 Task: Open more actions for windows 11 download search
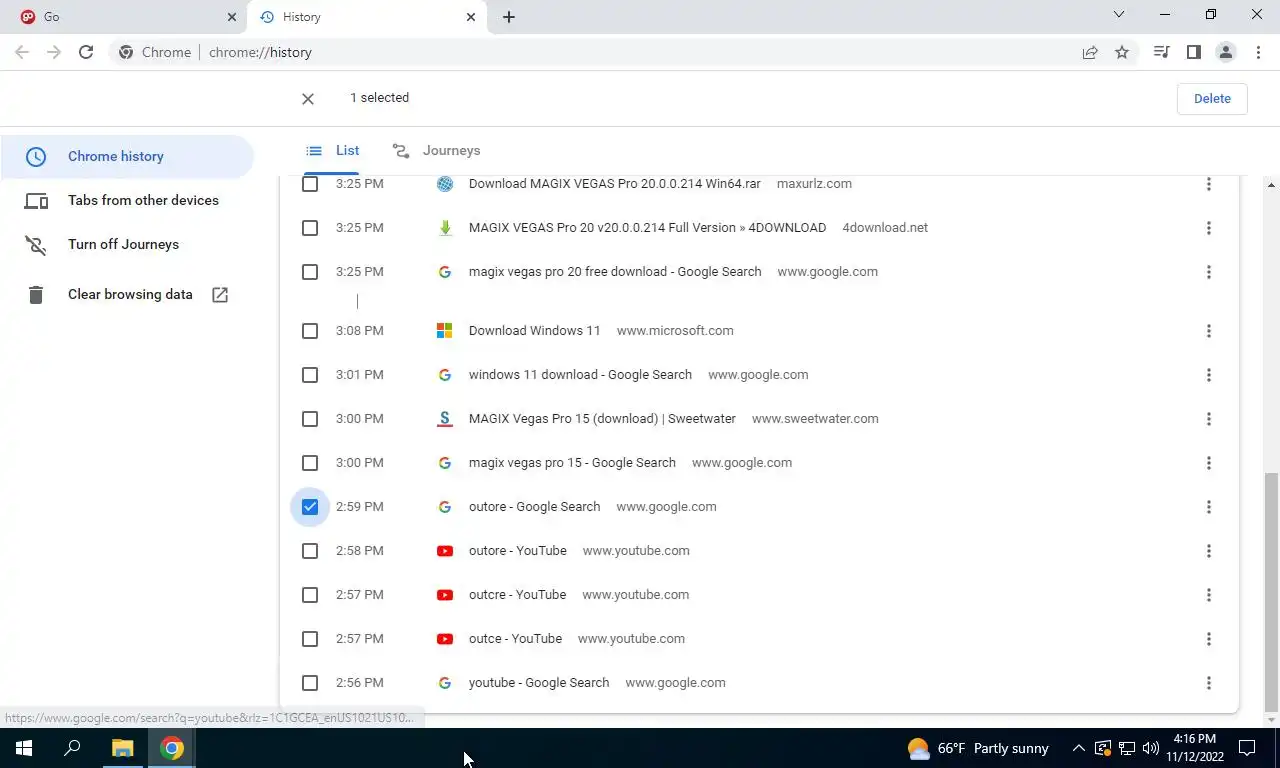coord(1208,375)
